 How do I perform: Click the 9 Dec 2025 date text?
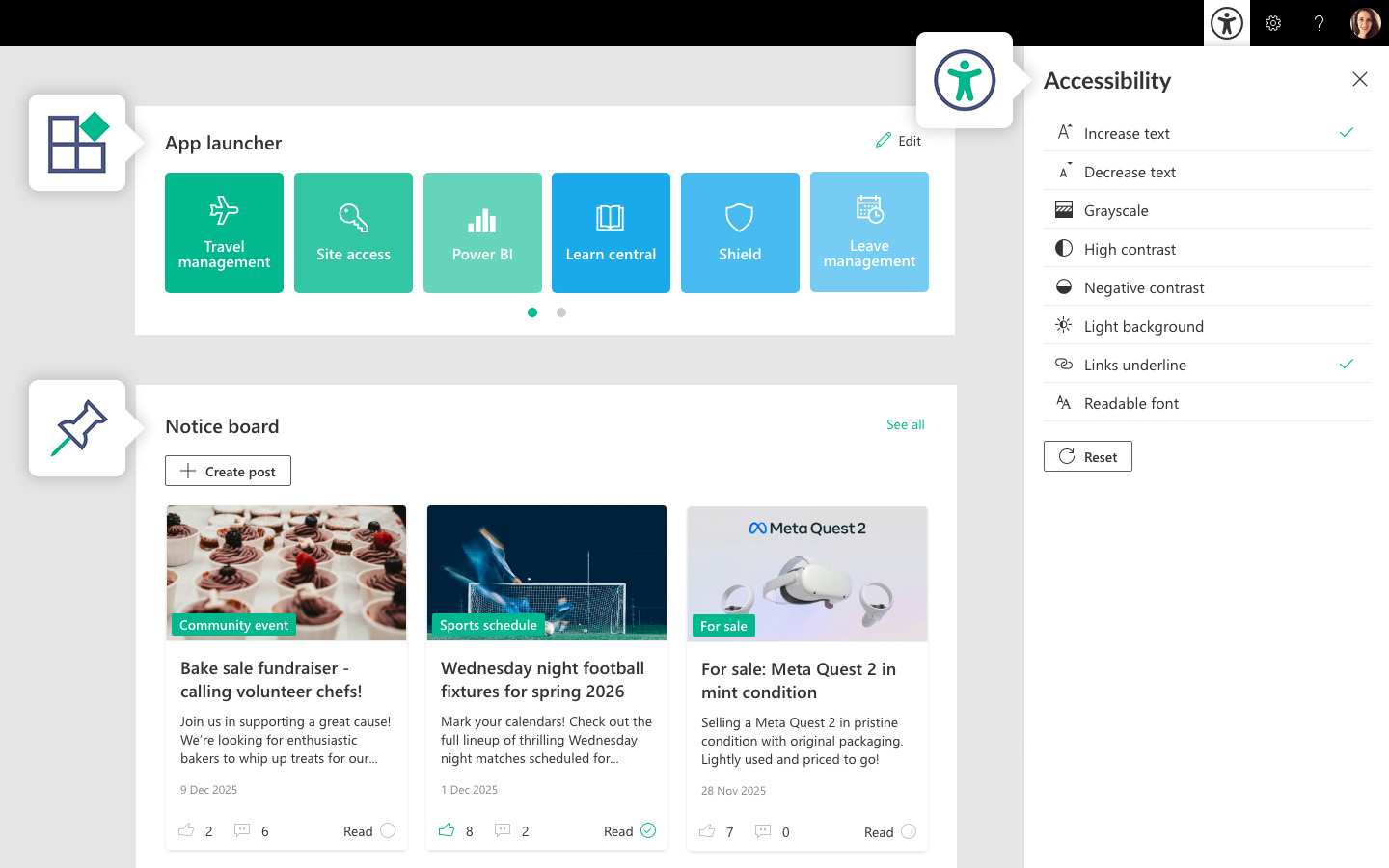tap(208, 790)
